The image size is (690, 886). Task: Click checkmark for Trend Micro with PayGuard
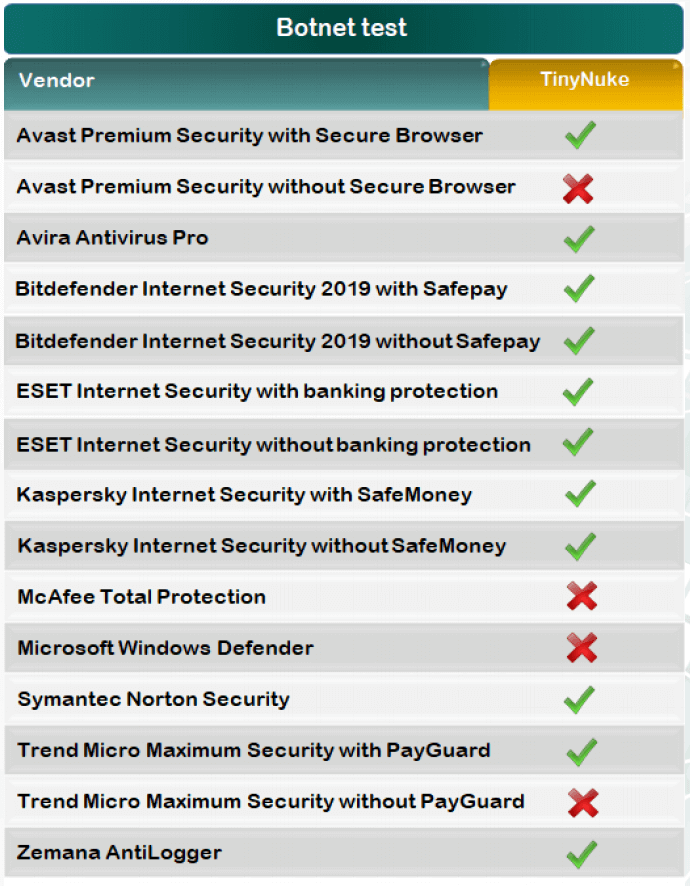(580, 751)
